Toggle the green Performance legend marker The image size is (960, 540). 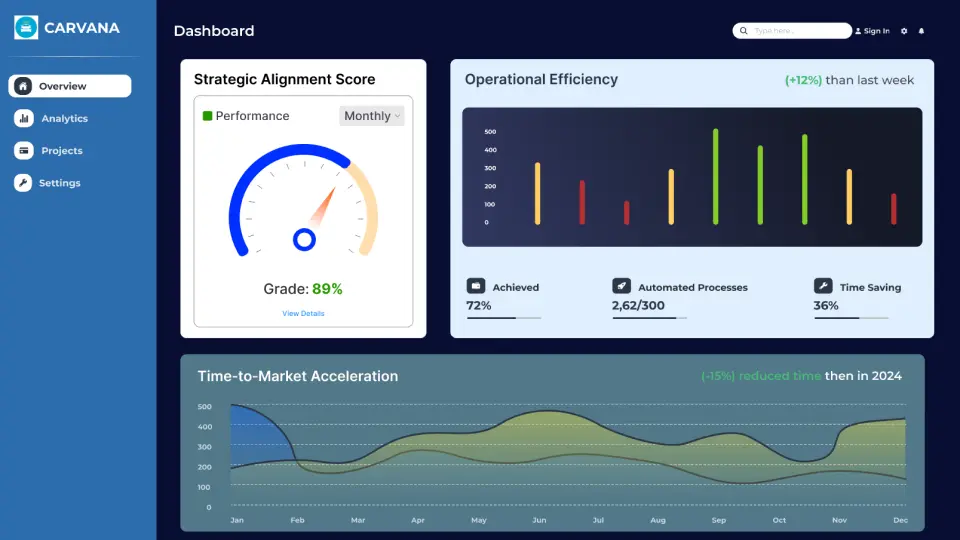pos(207,116)
